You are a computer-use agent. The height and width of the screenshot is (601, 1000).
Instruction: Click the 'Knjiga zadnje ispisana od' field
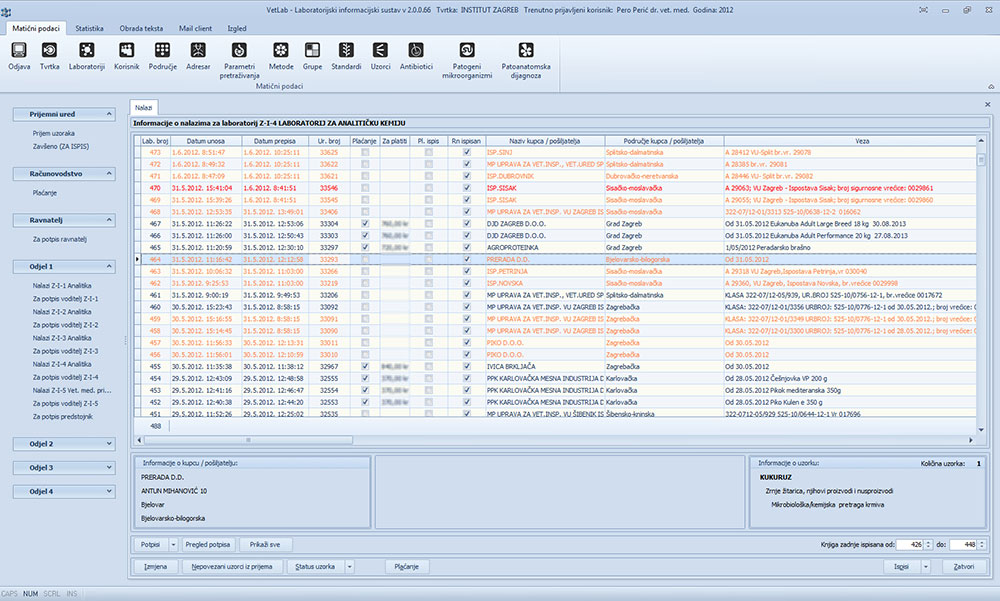pos(912,545)
